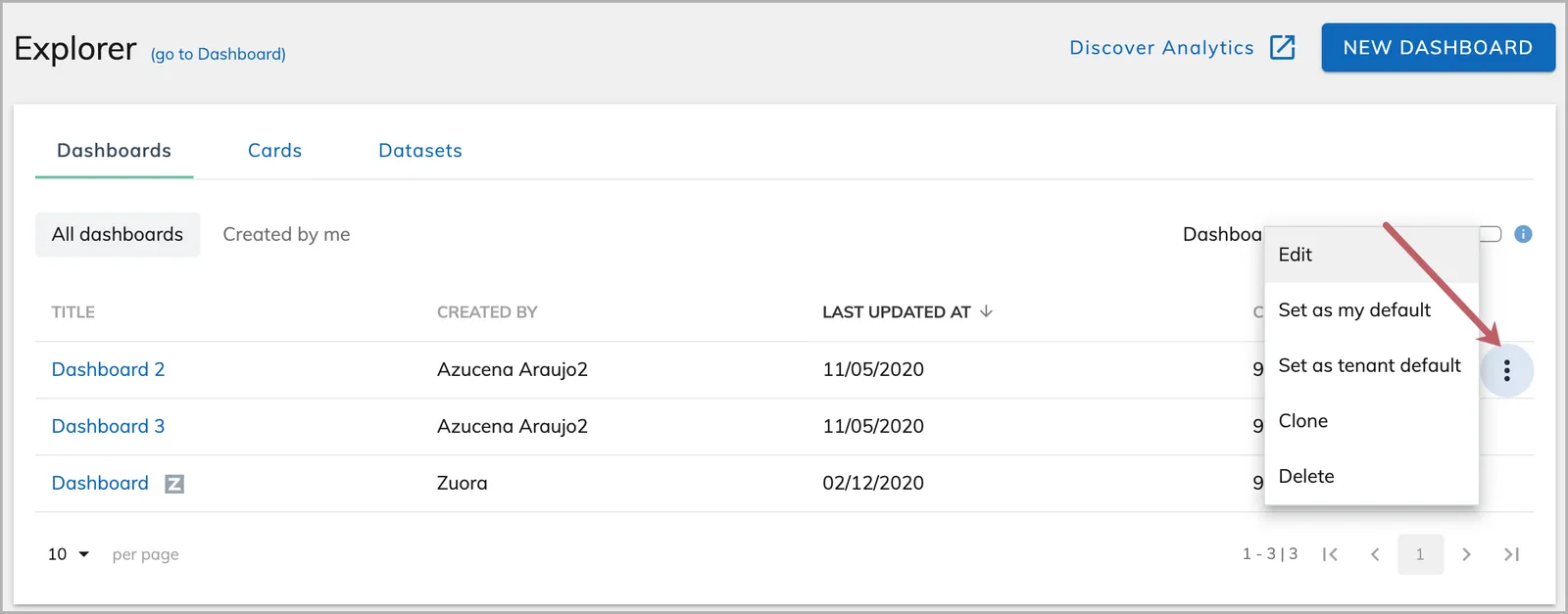Sort by Last Updated At arrow
The height and width of the screenshot is (614, 1568).
point(987,311)
